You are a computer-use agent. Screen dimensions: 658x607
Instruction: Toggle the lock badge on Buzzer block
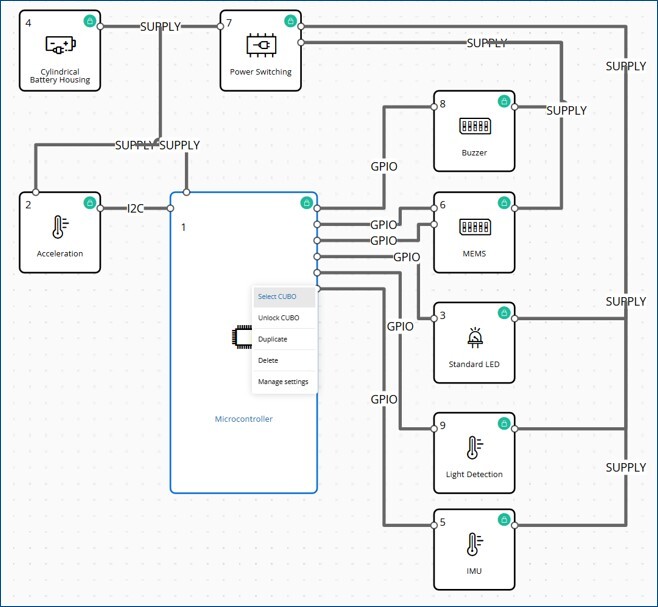coord(503,101)
